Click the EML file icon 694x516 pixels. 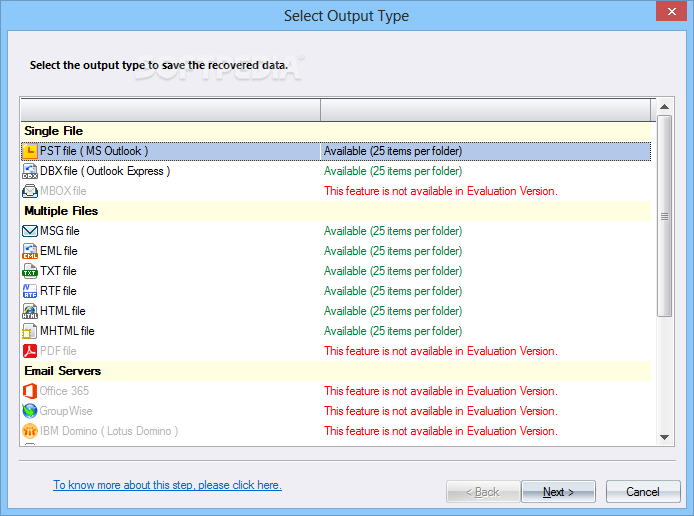30,251
